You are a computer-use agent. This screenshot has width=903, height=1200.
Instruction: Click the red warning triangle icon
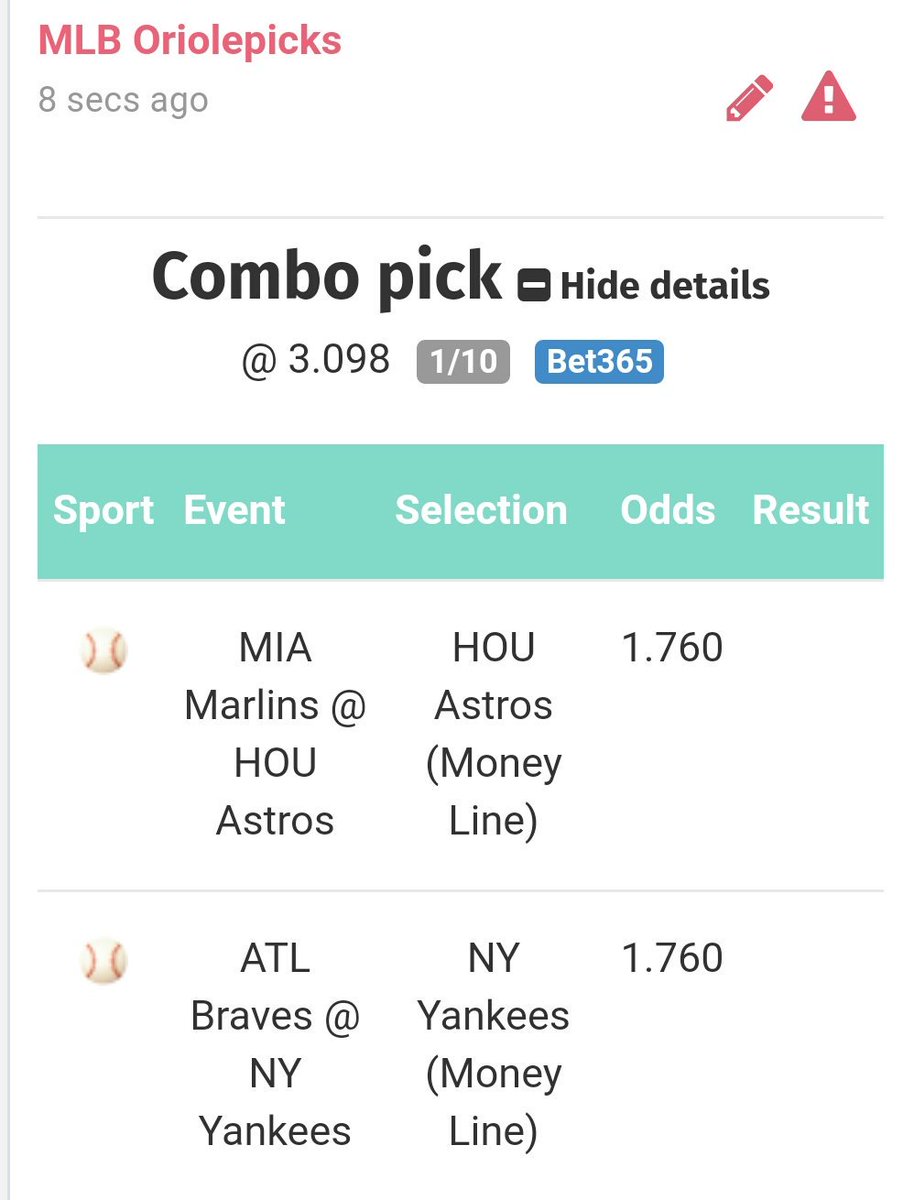[829, 98]
